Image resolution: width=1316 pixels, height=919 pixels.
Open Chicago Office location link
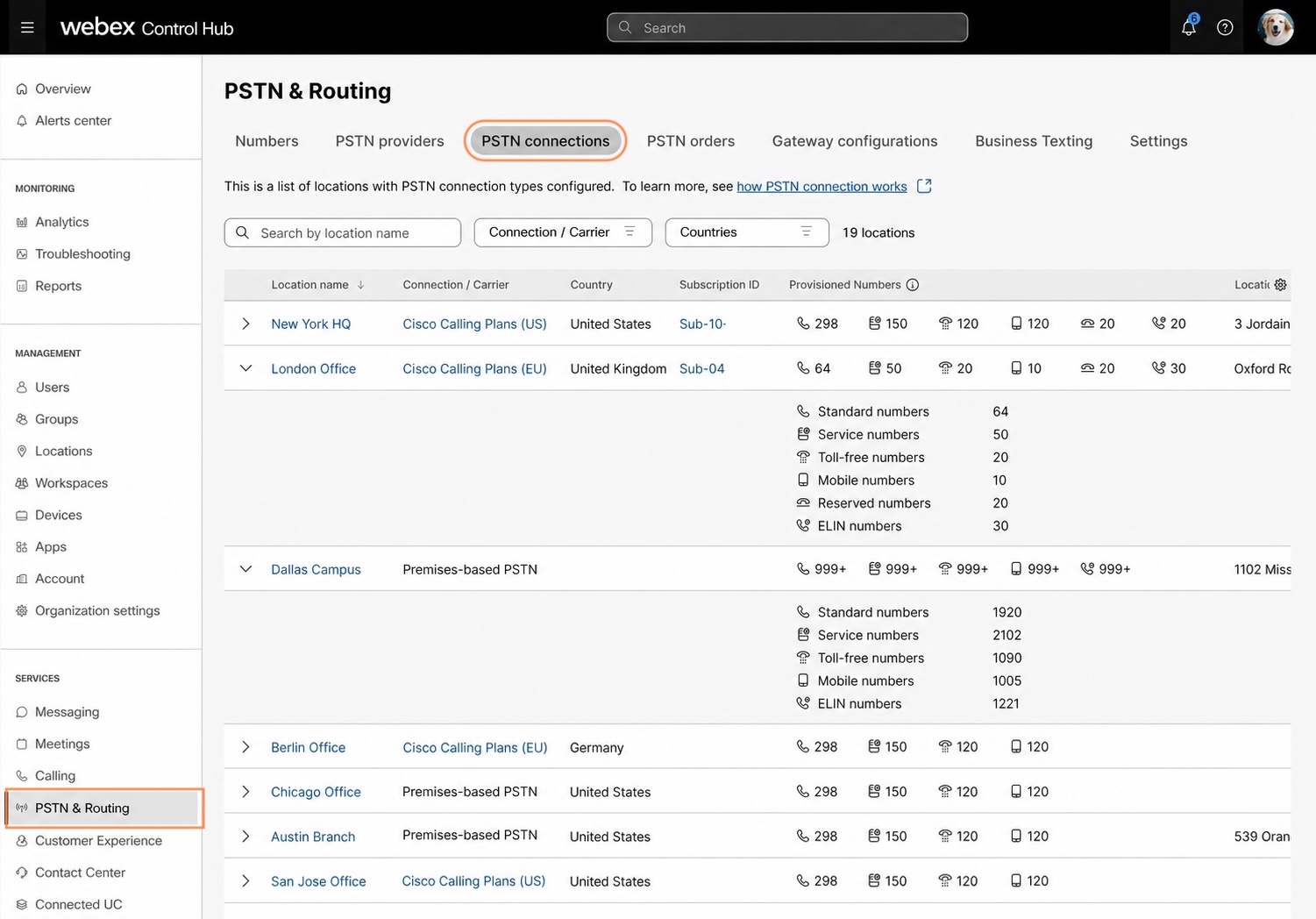(x=316, y=792)
